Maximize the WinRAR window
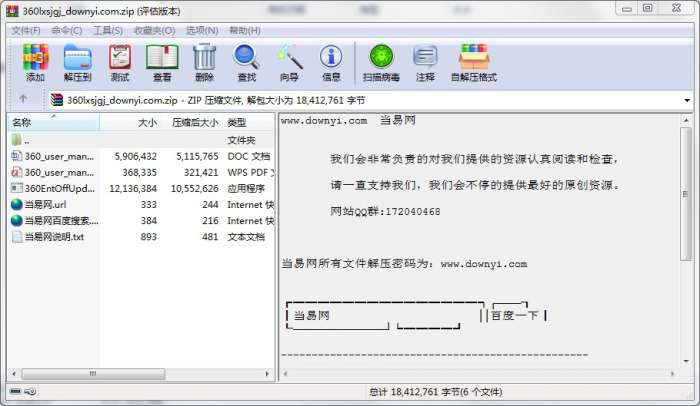 coord(647,8)
